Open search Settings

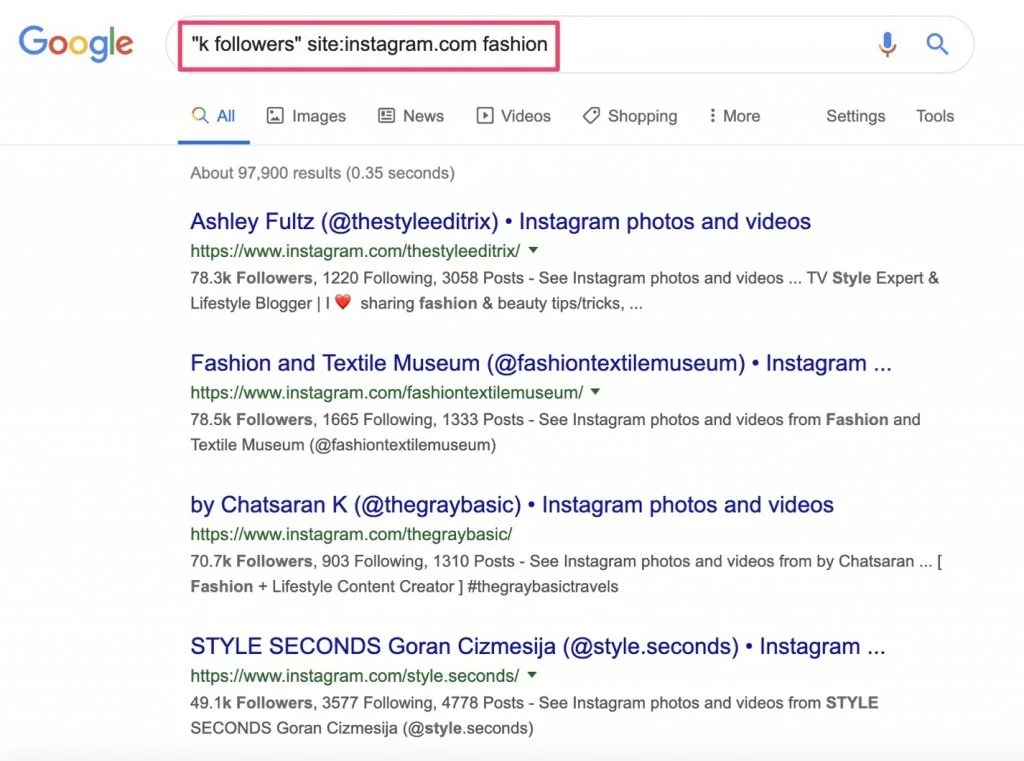(x=856, y=116)
